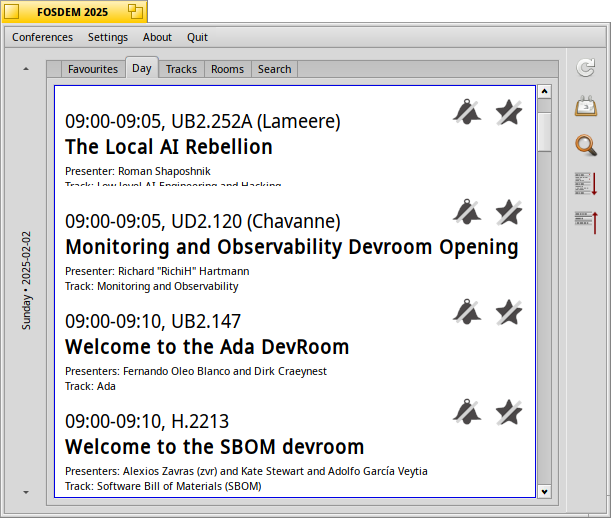Toggle alarm bell for Welcome to the Ada DevRoom
Image resolution: width=611 pixels, height=518 pixels.
click(467, 312)
